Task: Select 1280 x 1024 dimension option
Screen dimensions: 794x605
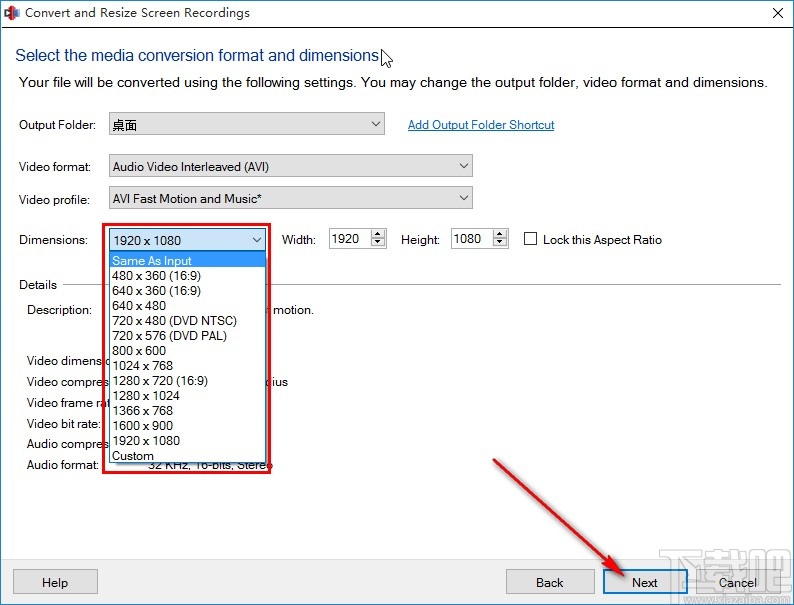Action: tap(187, 395)
